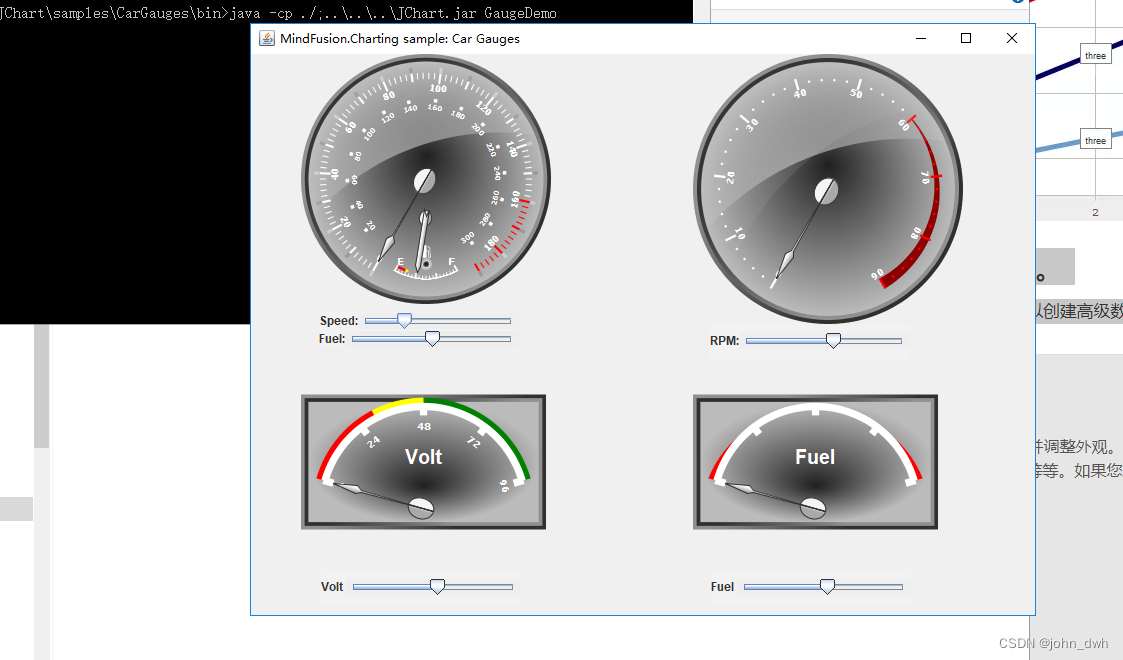Click the '48' marking on the Volt gauge
Screen dimensions: 1123x660
click(x=423, y=425)
